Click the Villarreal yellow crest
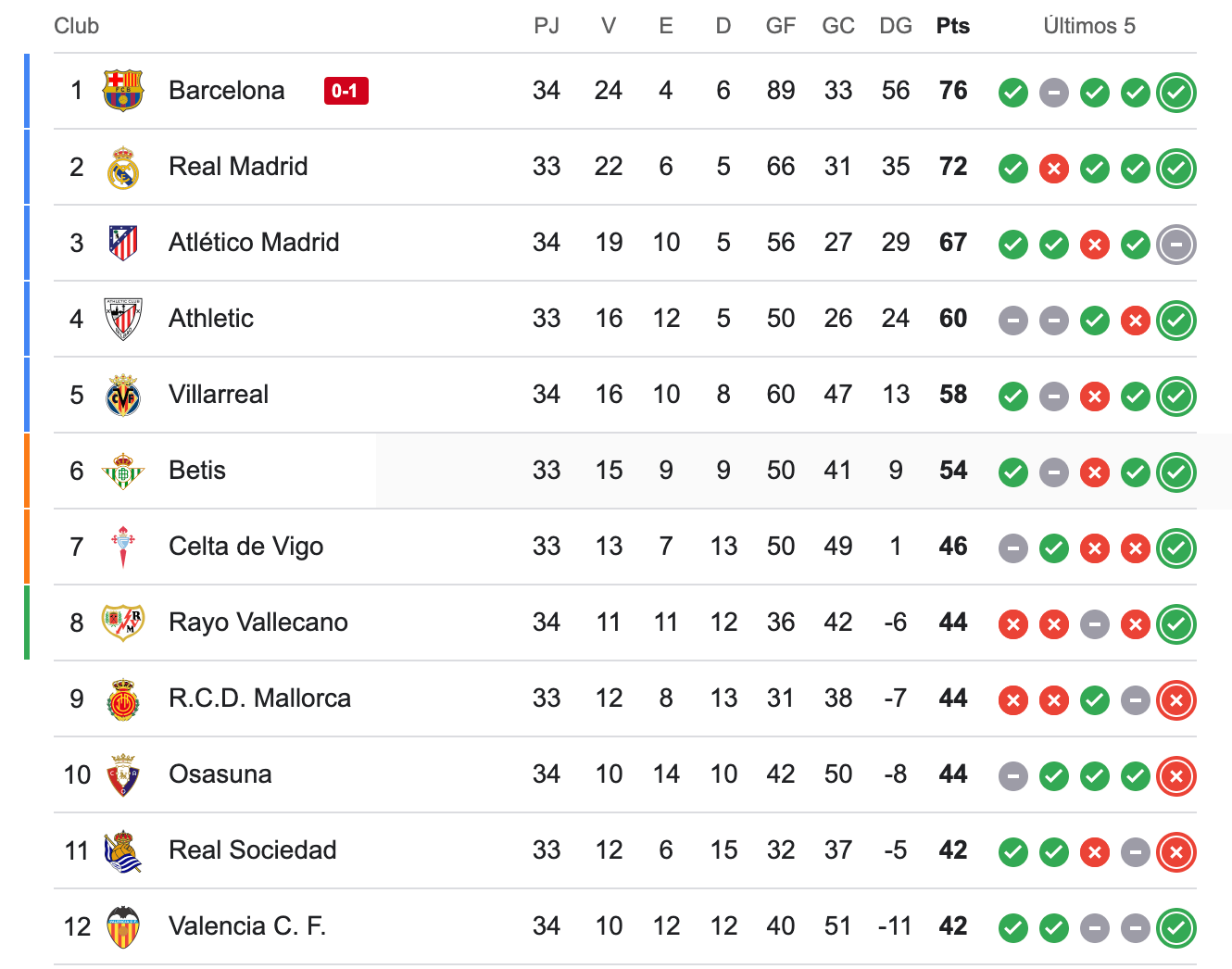The image size is (1232, 969). [x=123, y=396]
